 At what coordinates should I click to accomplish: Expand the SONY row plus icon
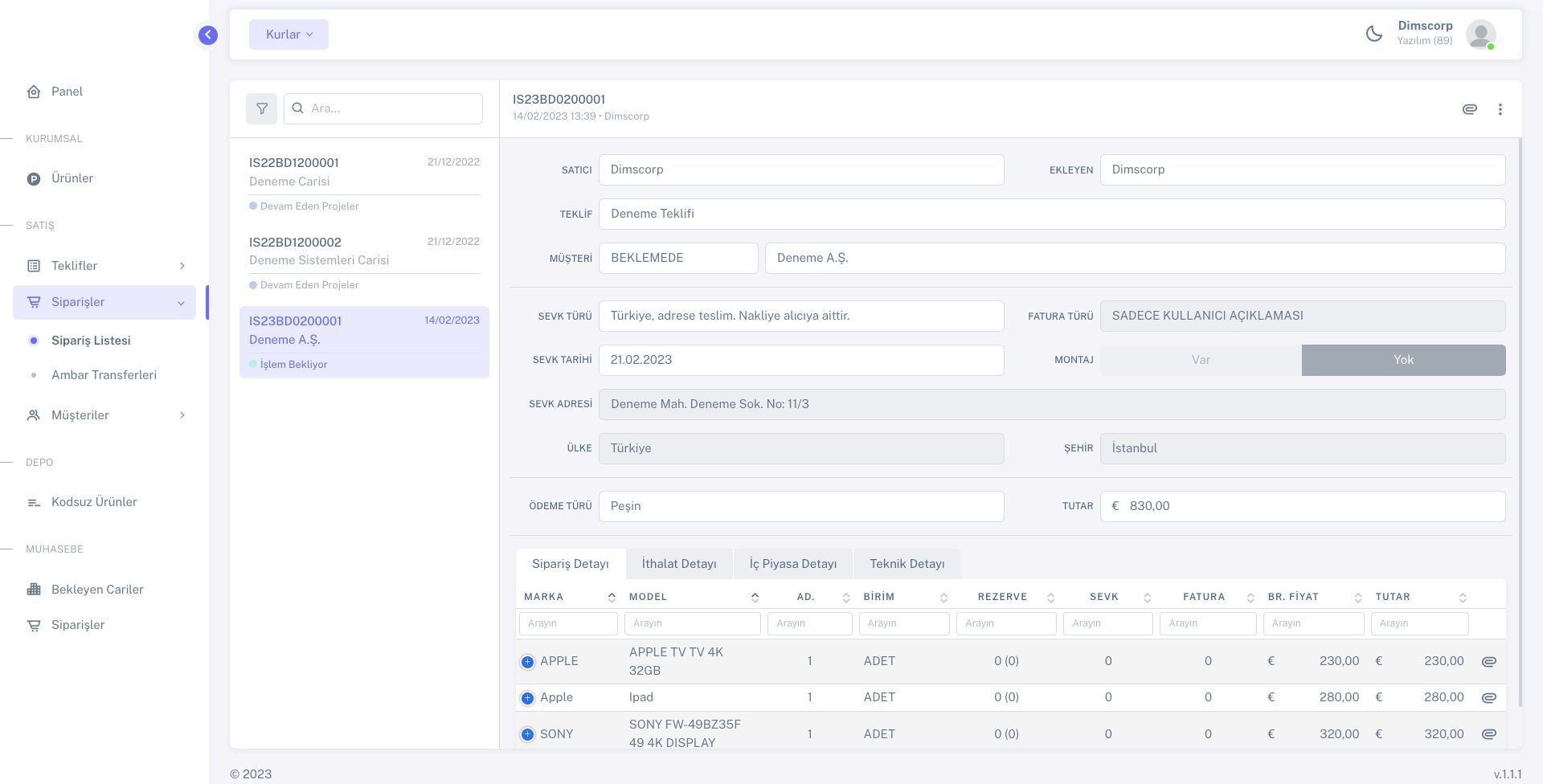527,734
